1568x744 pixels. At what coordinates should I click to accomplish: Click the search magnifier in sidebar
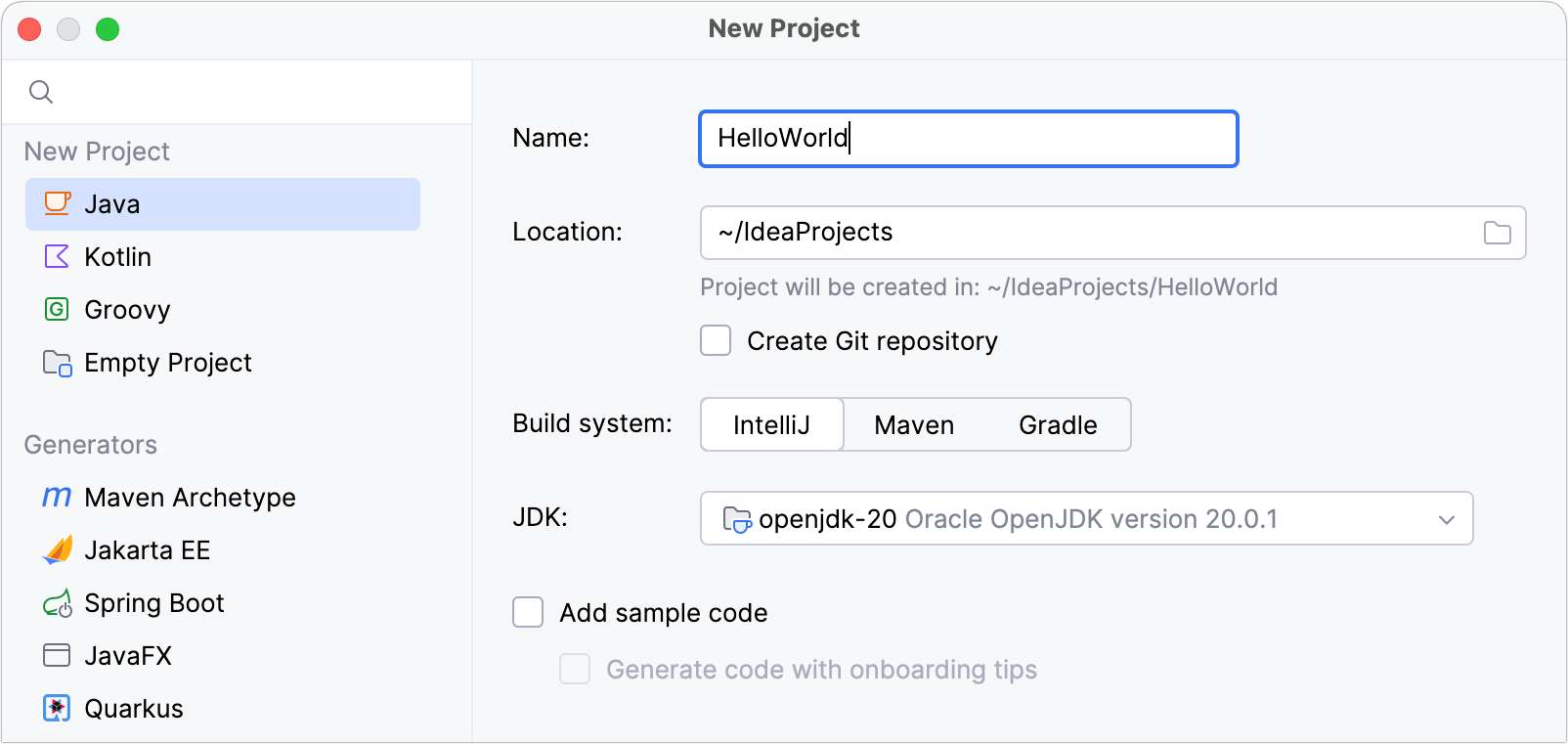pyautogui.click(x=41, y=92)
